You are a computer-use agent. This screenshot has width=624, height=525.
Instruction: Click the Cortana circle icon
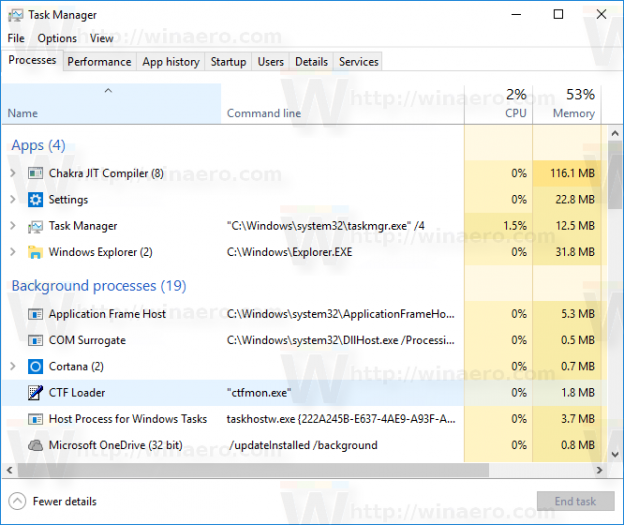click(x=35, y=367)
